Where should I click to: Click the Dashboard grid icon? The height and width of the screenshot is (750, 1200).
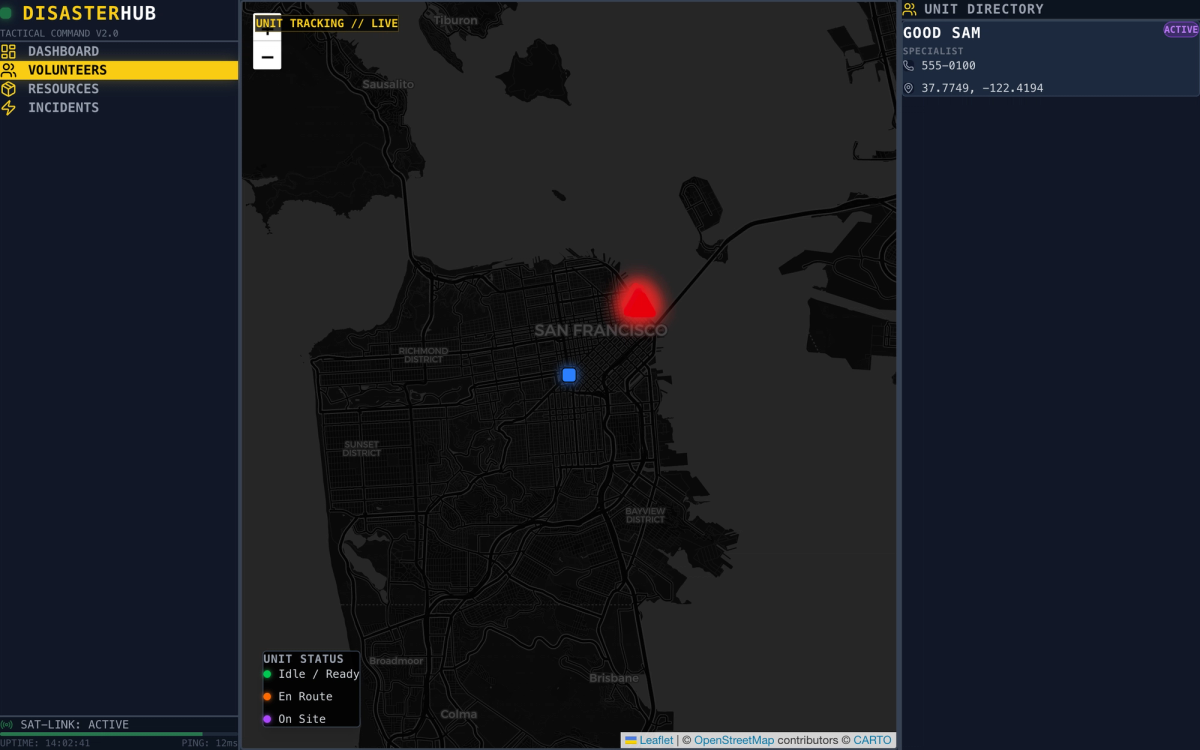click(9, 51)
